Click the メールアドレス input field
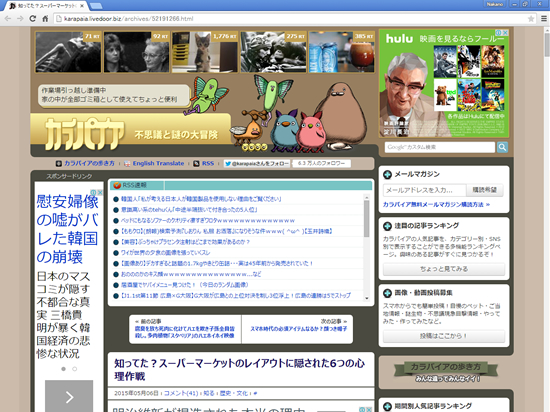Viewport: 550px width, 412px height. pyautogui.click(x=424, y=190)
